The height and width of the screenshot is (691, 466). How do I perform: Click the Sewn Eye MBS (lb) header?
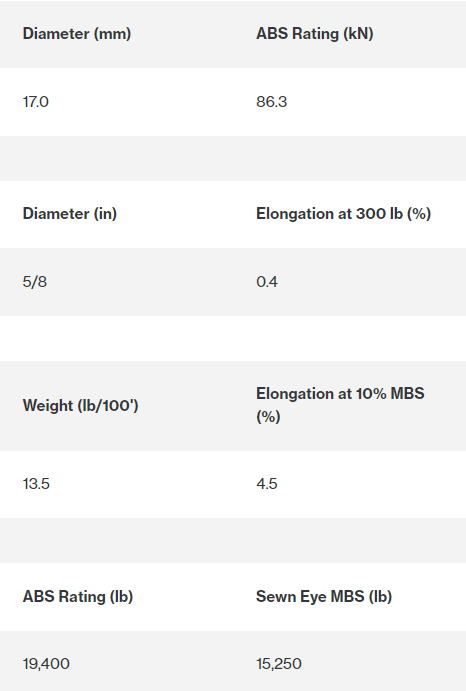click(x=324, y=597)
